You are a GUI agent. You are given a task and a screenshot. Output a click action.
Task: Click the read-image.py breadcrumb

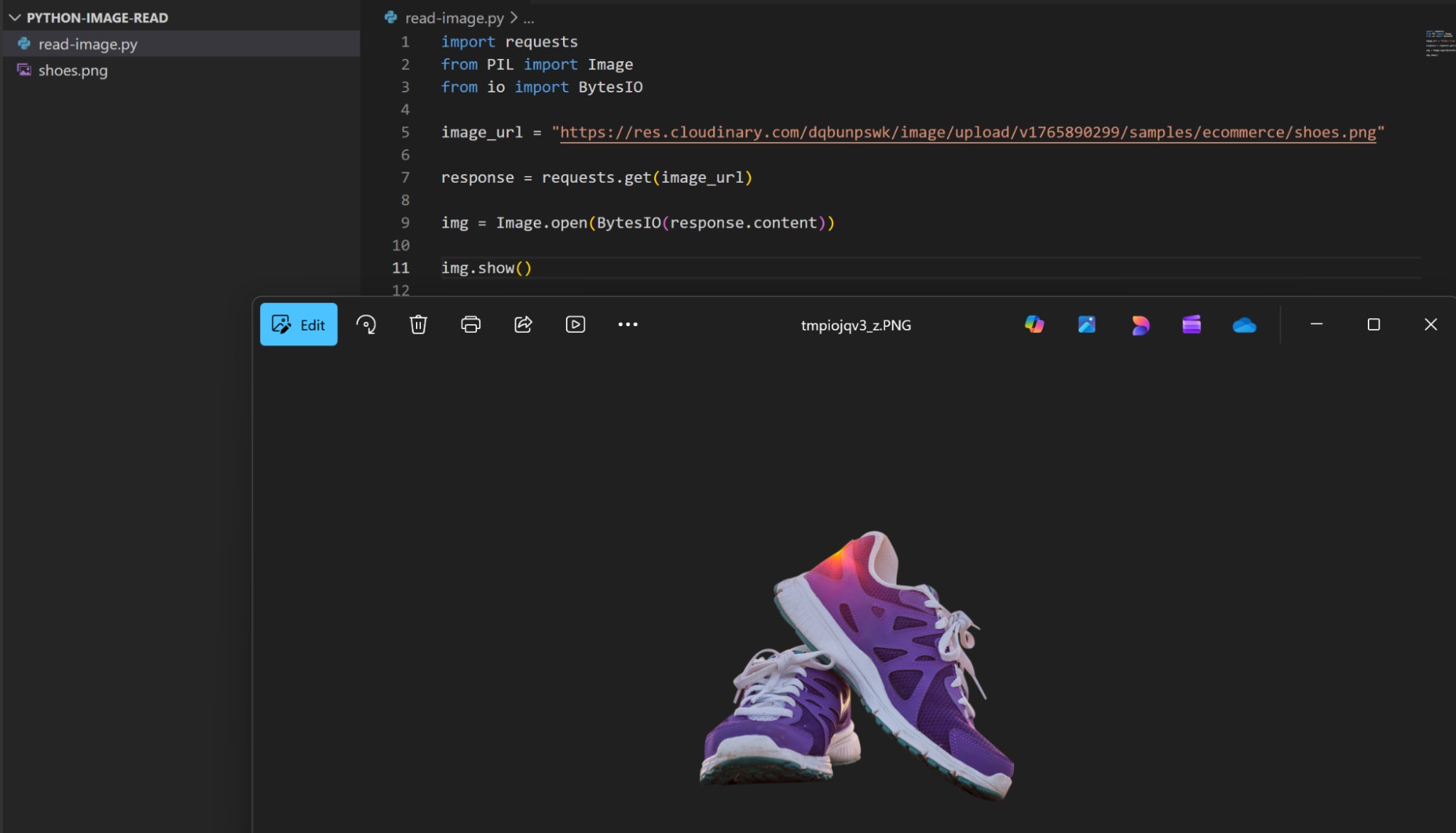454,18
